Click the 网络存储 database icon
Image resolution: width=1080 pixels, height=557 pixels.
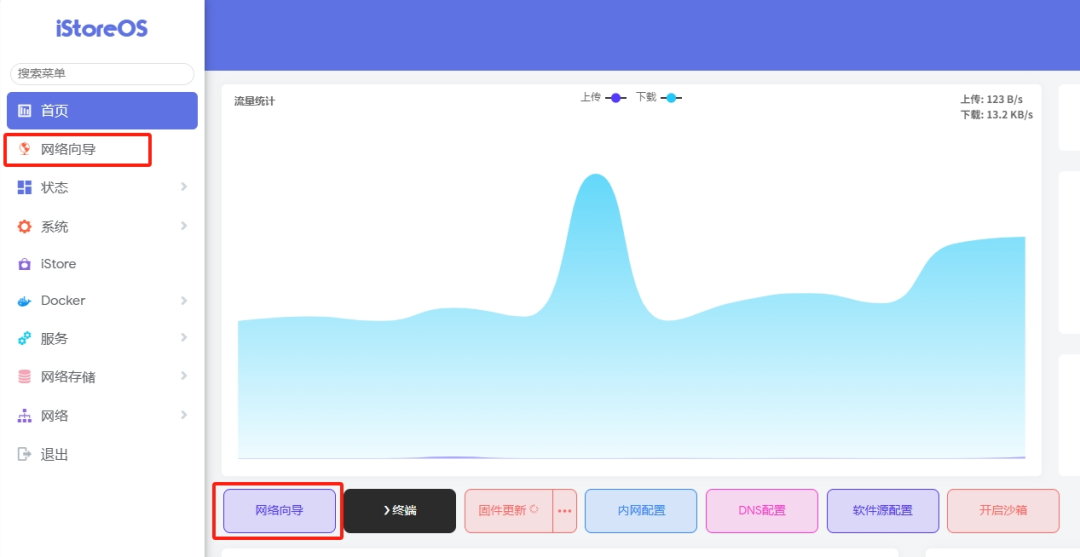25,377
